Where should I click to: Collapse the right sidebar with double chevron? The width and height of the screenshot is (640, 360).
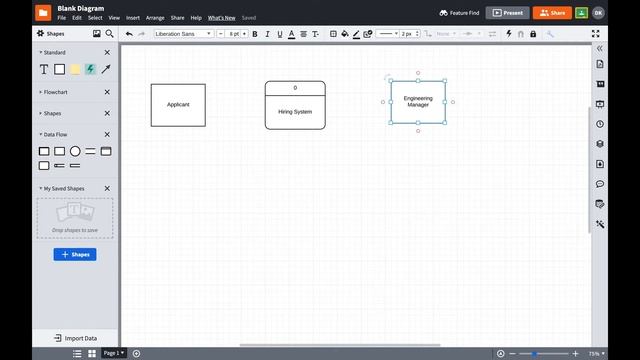coord(600,49)
